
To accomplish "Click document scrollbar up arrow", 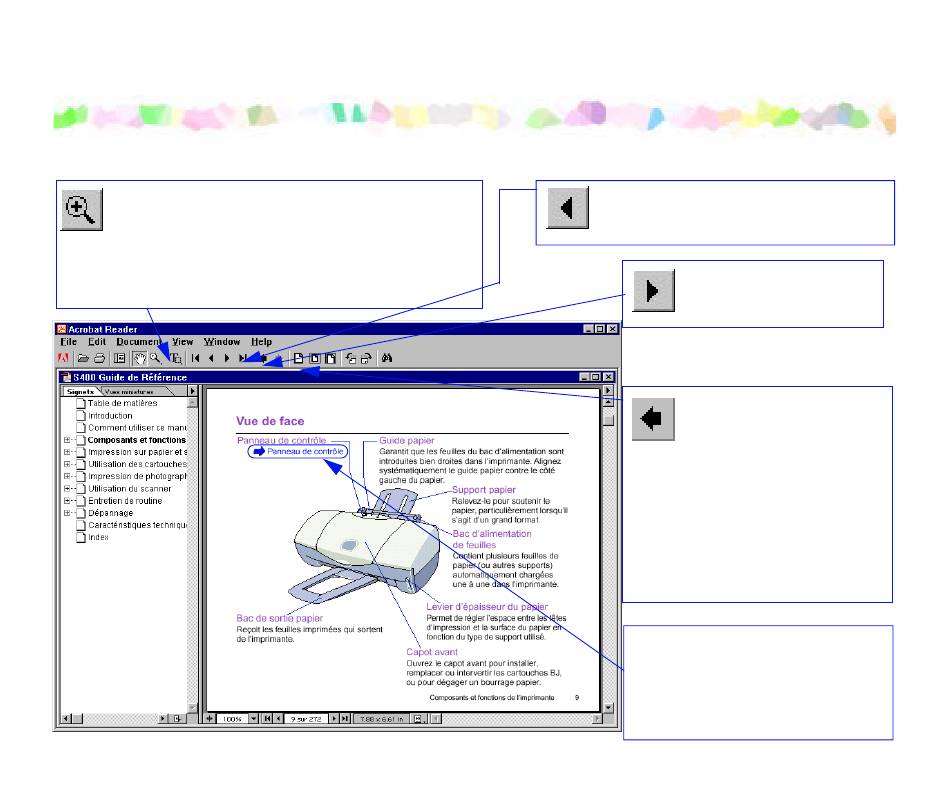I will click(608, 402).
